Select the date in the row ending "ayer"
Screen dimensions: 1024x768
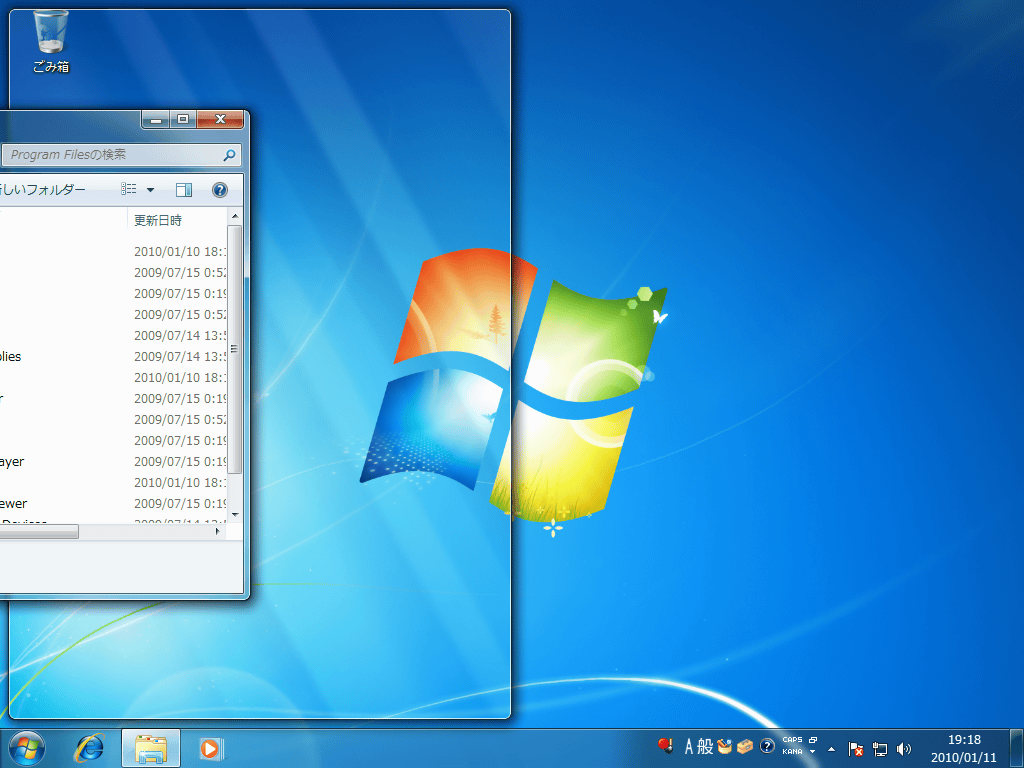point(180,462)
